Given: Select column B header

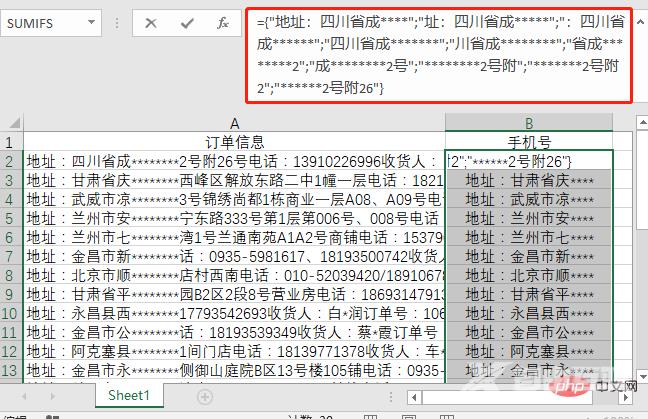Looking at the screenshot, I should [x=529, y=123].
